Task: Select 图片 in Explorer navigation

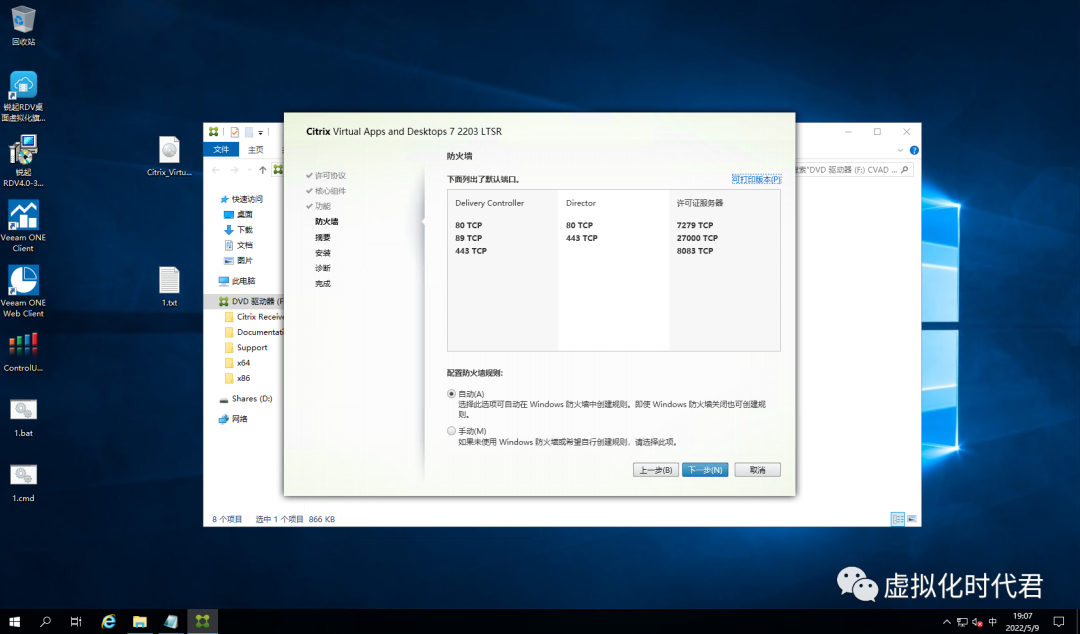Action: click(x=245, y=260)
